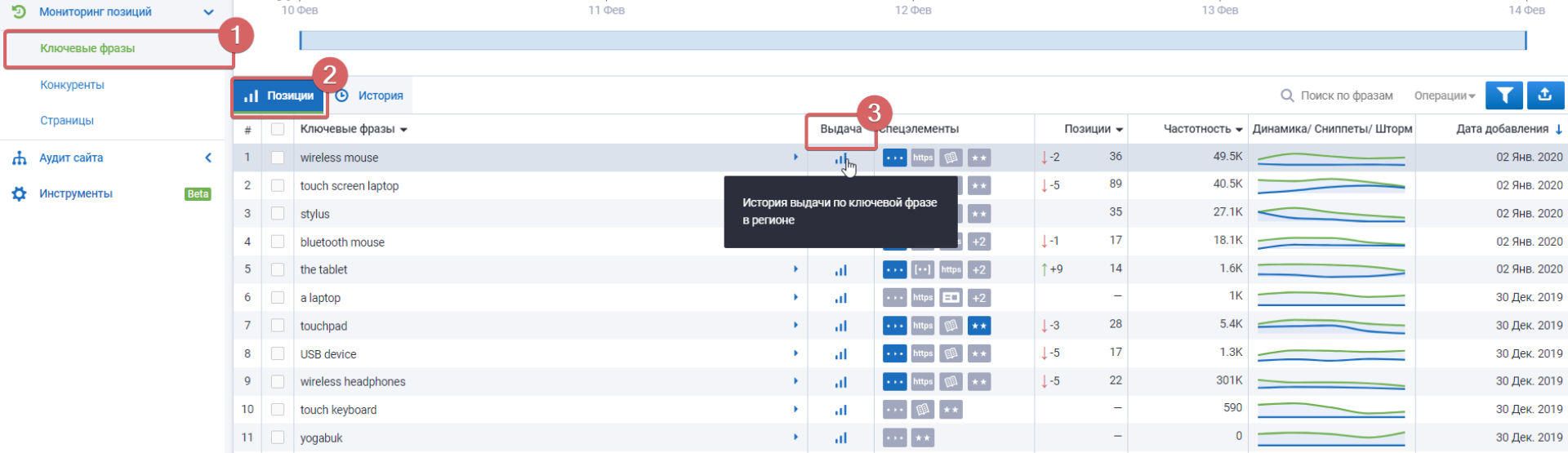Select all rows with header checkbox
The width and height of the screenshot is (1568, 453).
pos(278,129)
